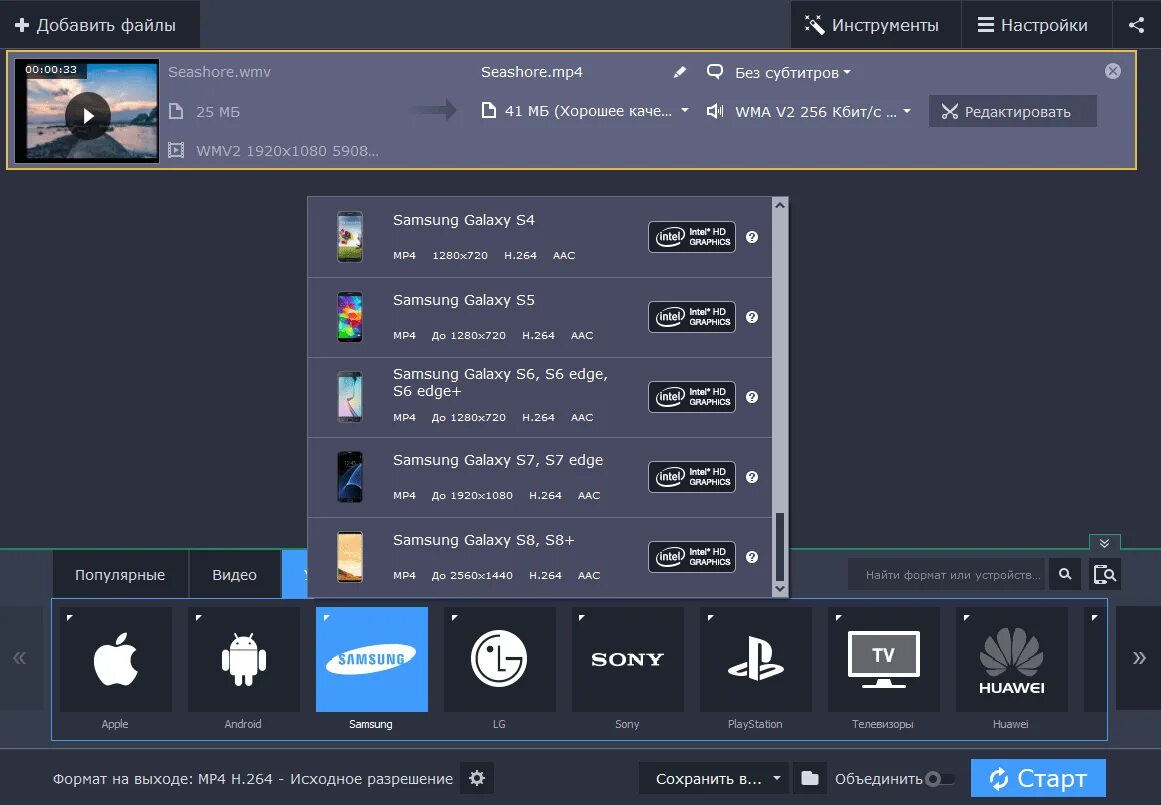
Task: Click the preset list scroll up arrow
Action: coord(780,205)
